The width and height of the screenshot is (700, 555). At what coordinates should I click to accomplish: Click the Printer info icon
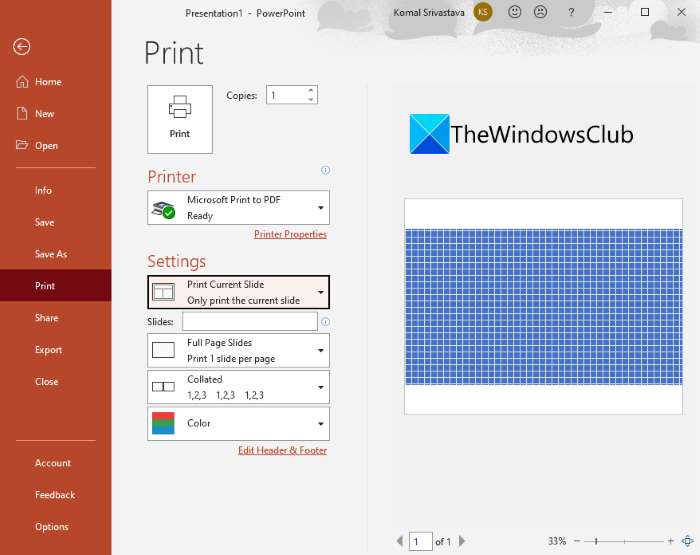[325, 170]
